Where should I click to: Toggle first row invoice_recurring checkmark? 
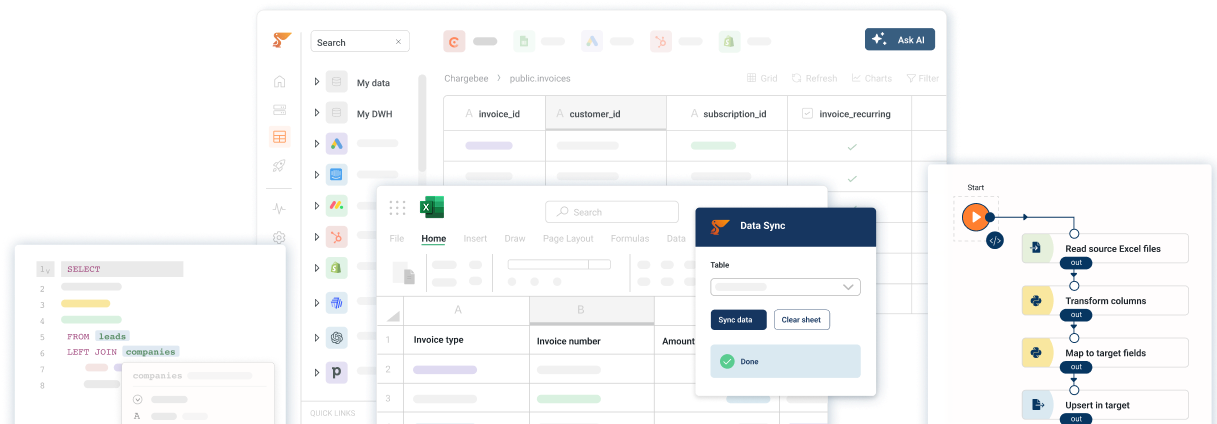pyautogui.click(x=852, y=147)
